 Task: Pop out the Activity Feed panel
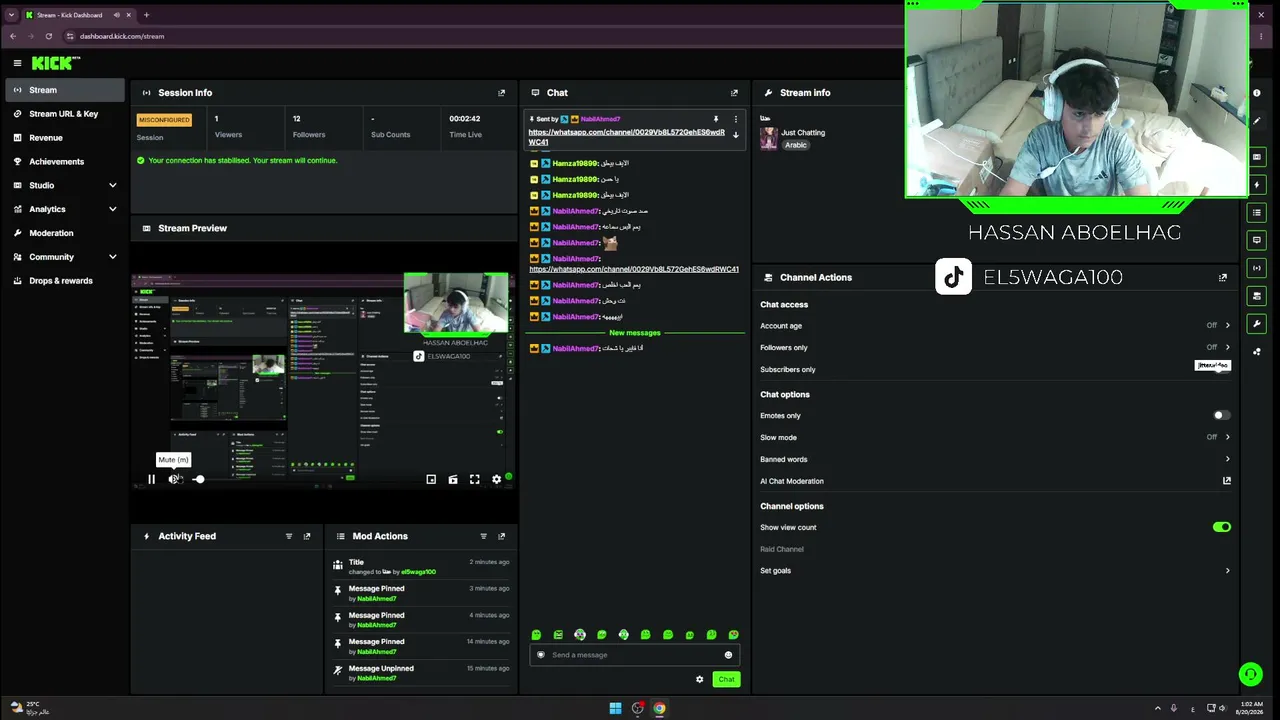307,536
